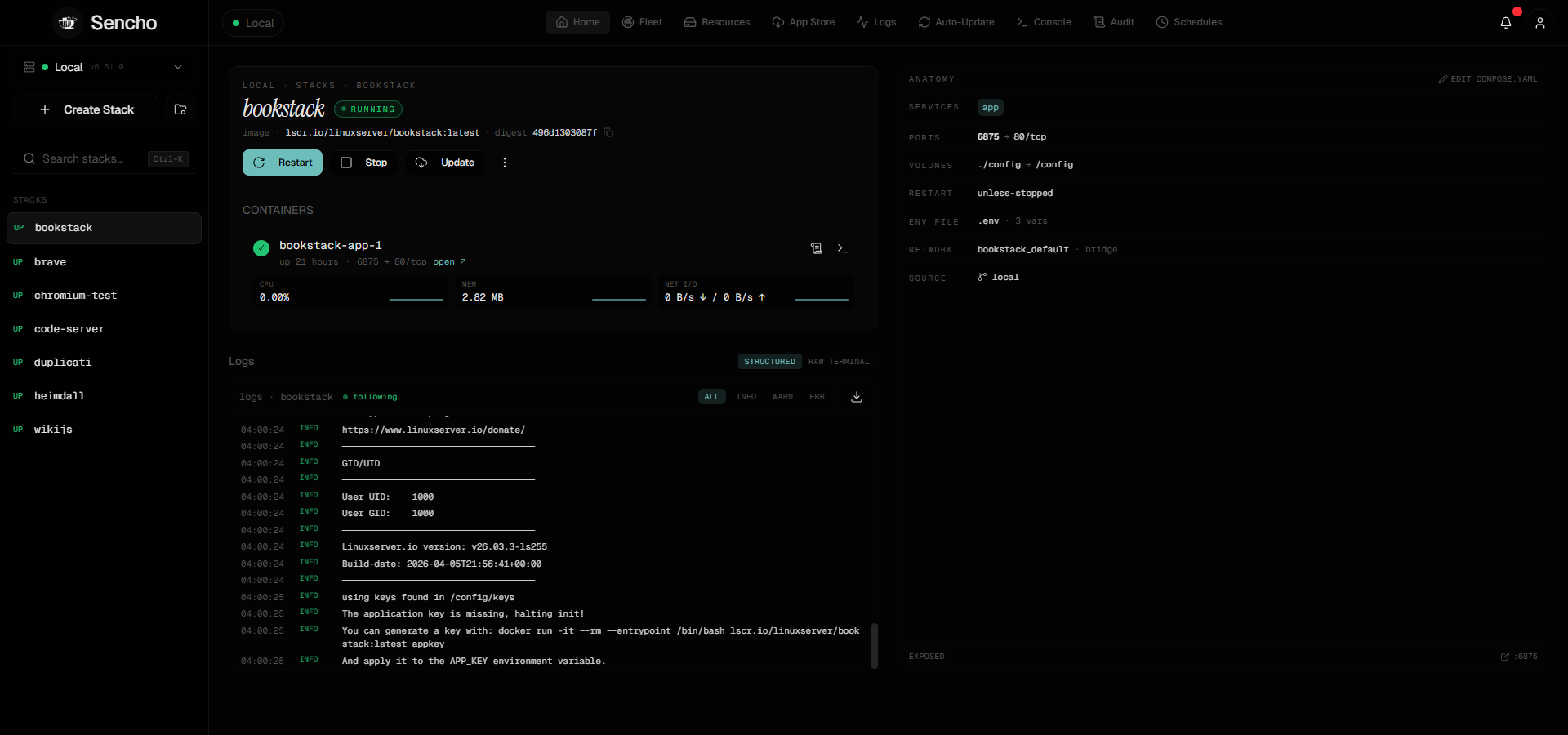1568x735 pixels.
Task: Select the duplicati stack
Action: [104, 363]
